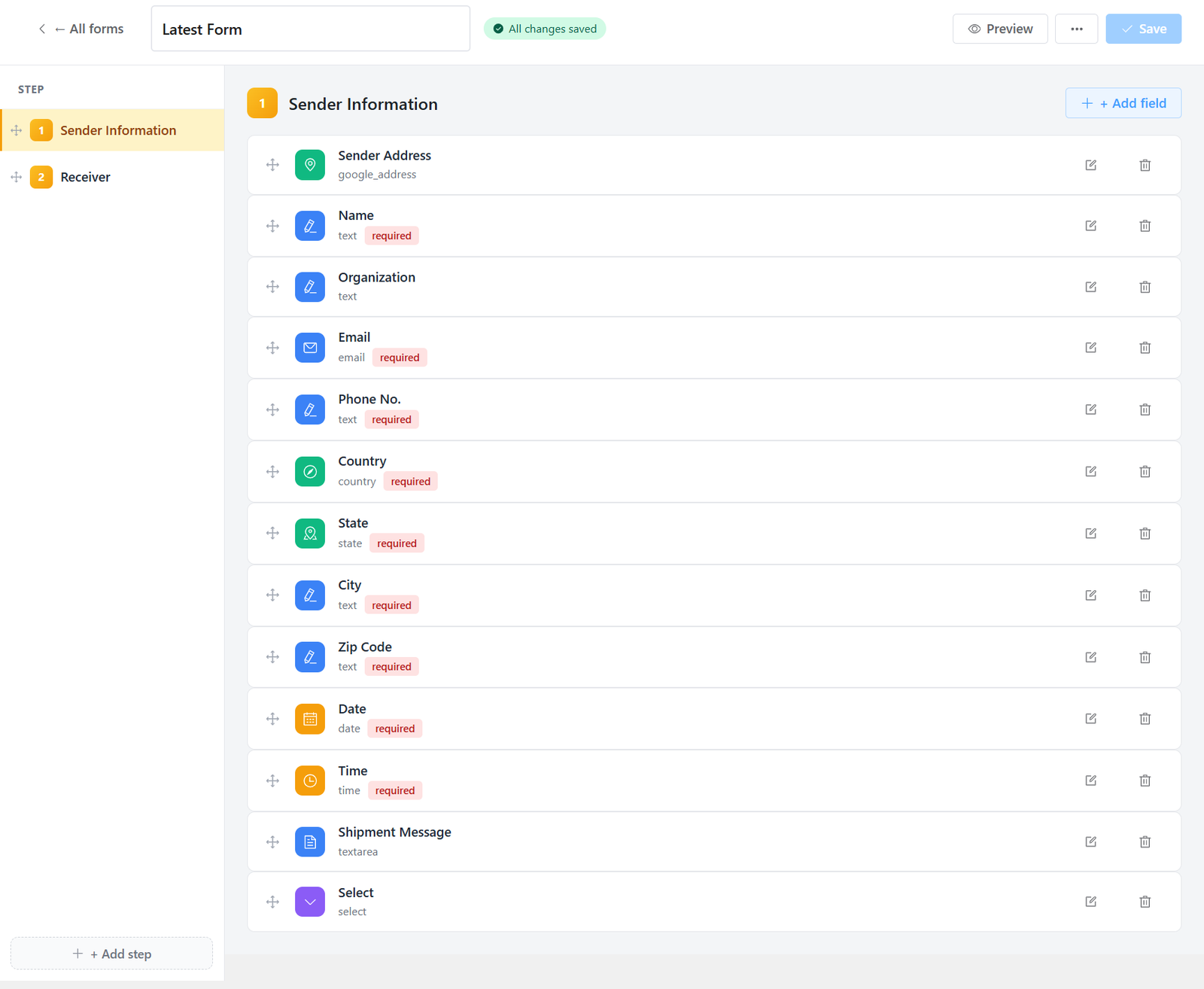Delete the City field
1204x989 pixels.
click(1145, 595)
